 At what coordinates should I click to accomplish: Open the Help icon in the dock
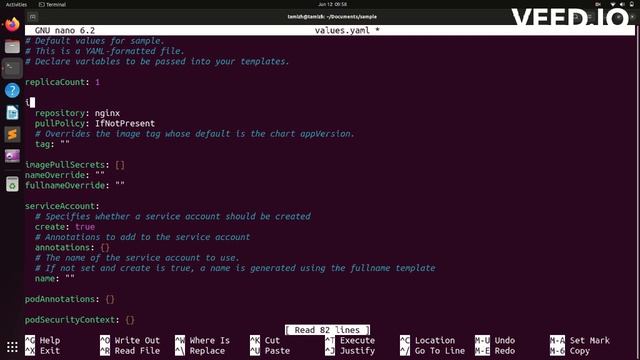12,90
